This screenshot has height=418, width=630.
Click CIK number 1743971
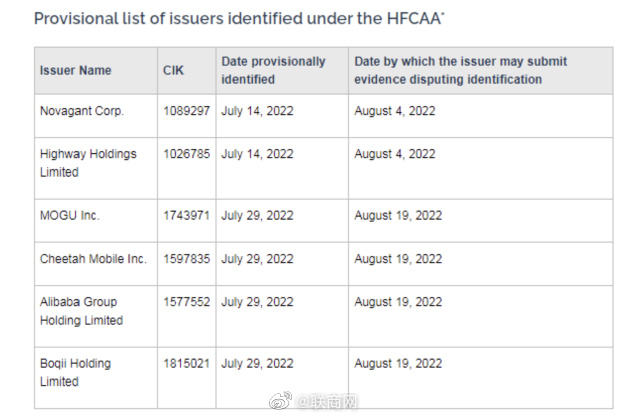pyautogui.click(x=186, y=215)
